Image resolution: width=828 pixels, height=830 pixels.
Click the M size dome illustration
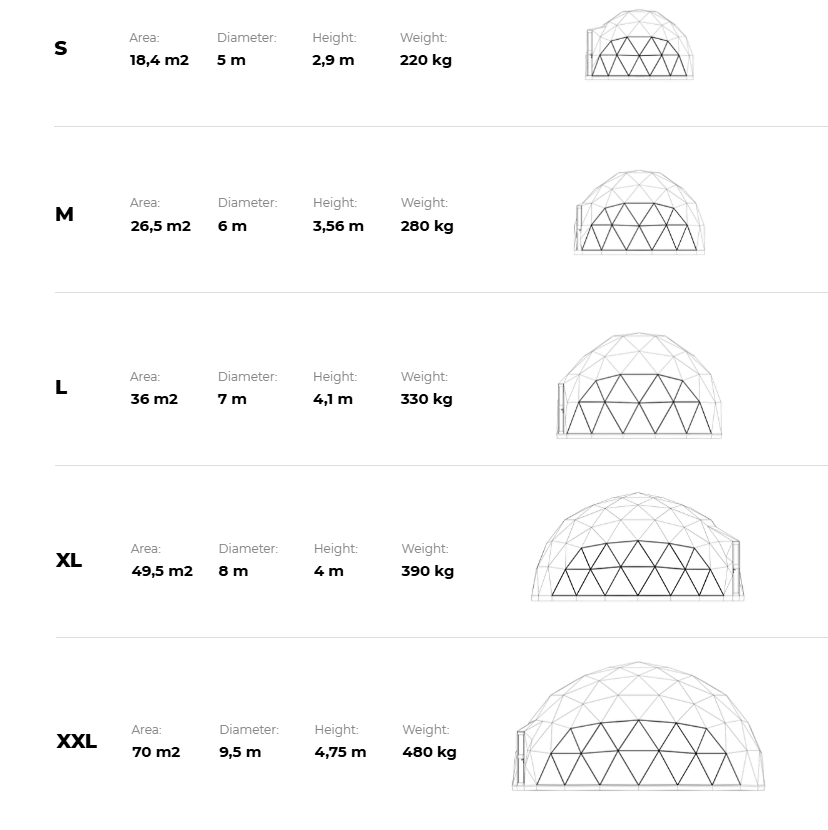(x=639, y=212)
